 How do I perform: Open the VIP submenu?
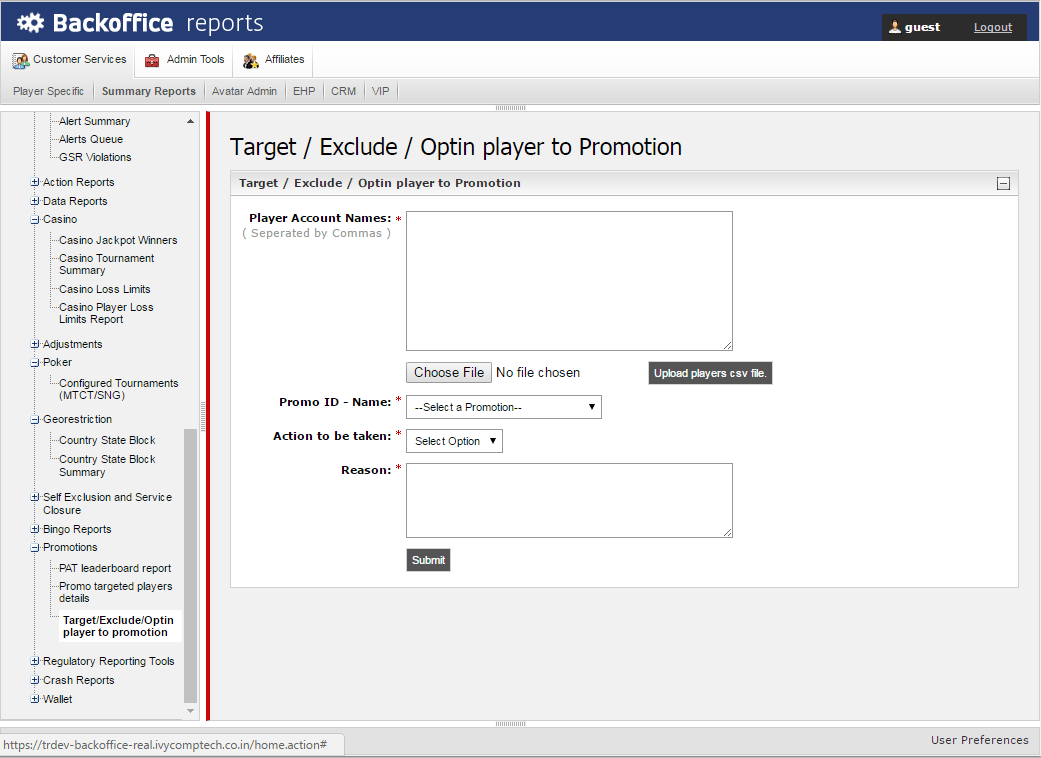point(380,91)
